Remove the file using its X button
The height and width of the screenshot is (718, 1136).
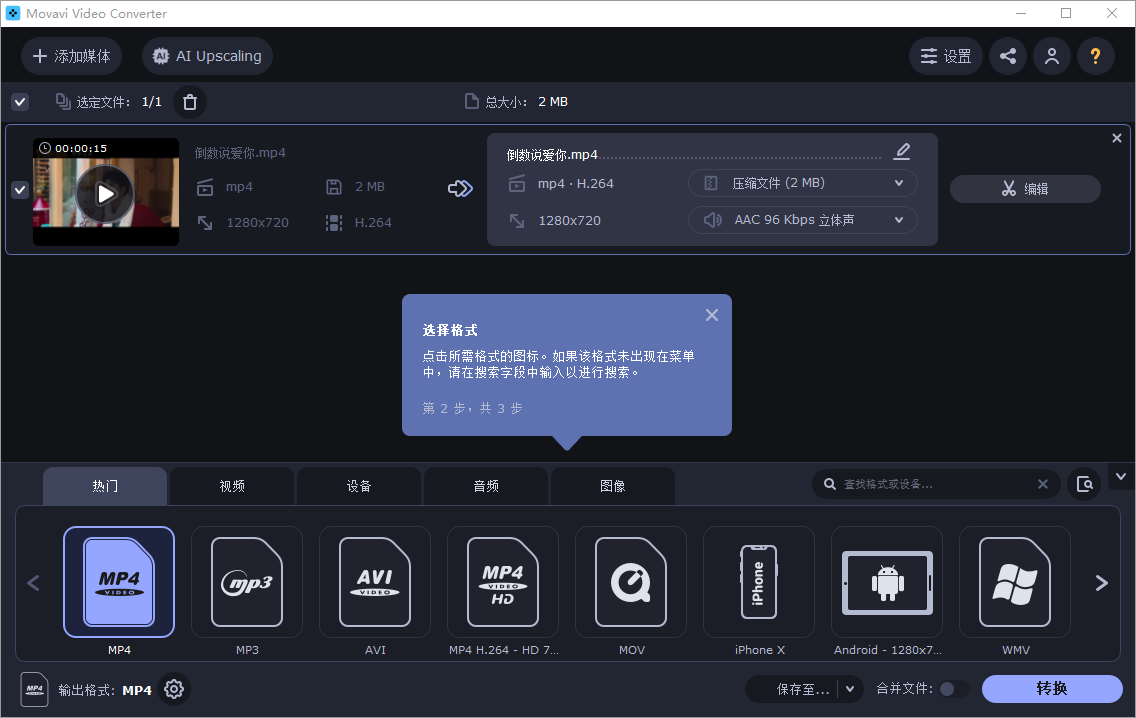click(x=1116, y=138)
